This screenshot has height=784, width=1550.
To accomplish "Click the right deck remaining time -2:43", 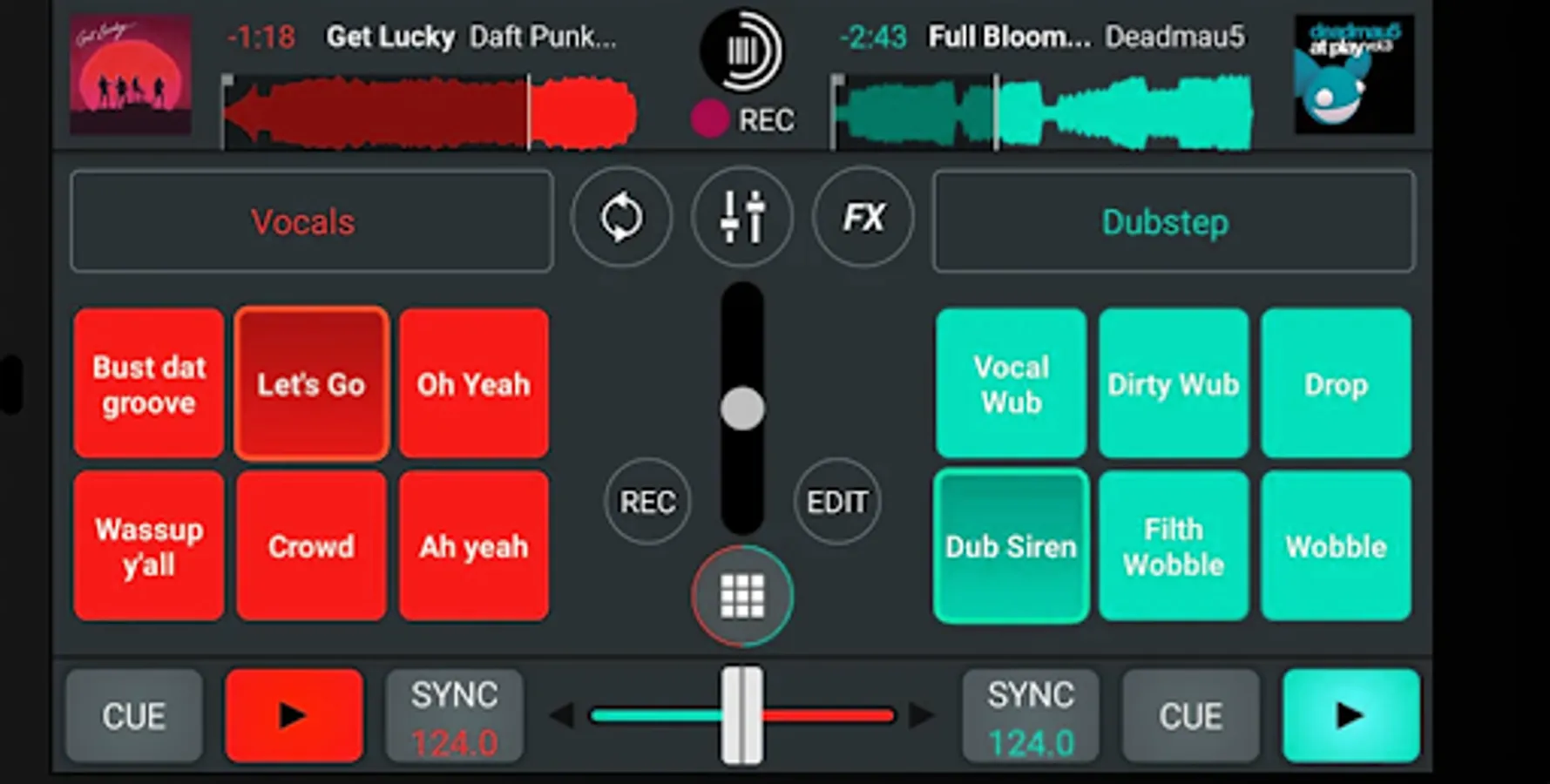I will click(x=873, y=37).
